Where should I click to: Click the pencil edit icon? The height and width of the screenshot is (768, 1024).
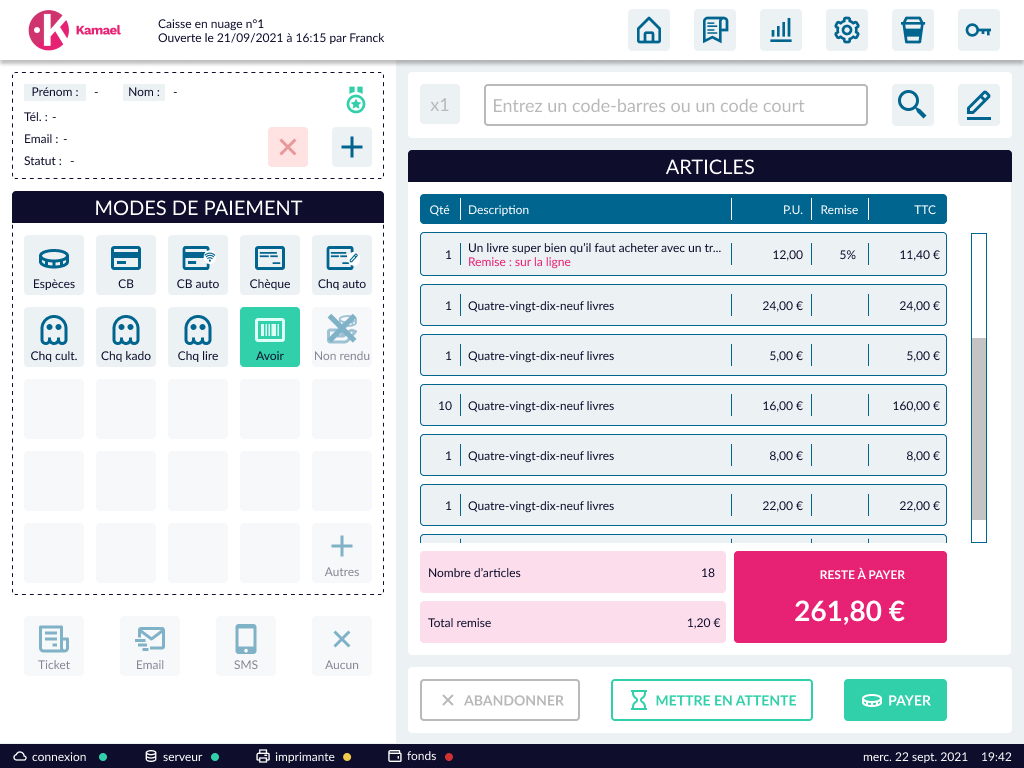(x=978, y=105)
